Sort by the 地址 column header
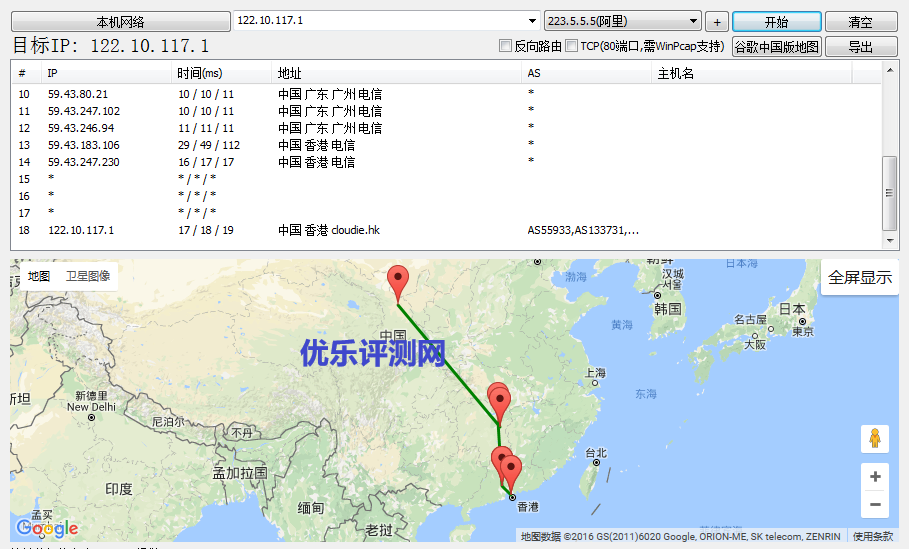 click(396, 73)
